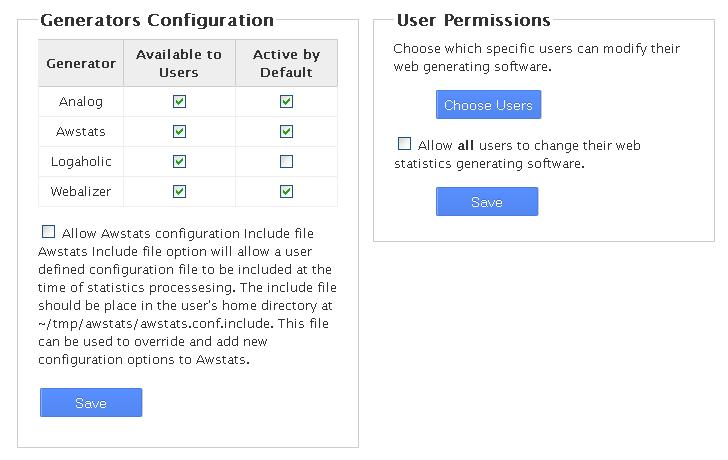Select the Webalizer generator row label

coord(81,191)
